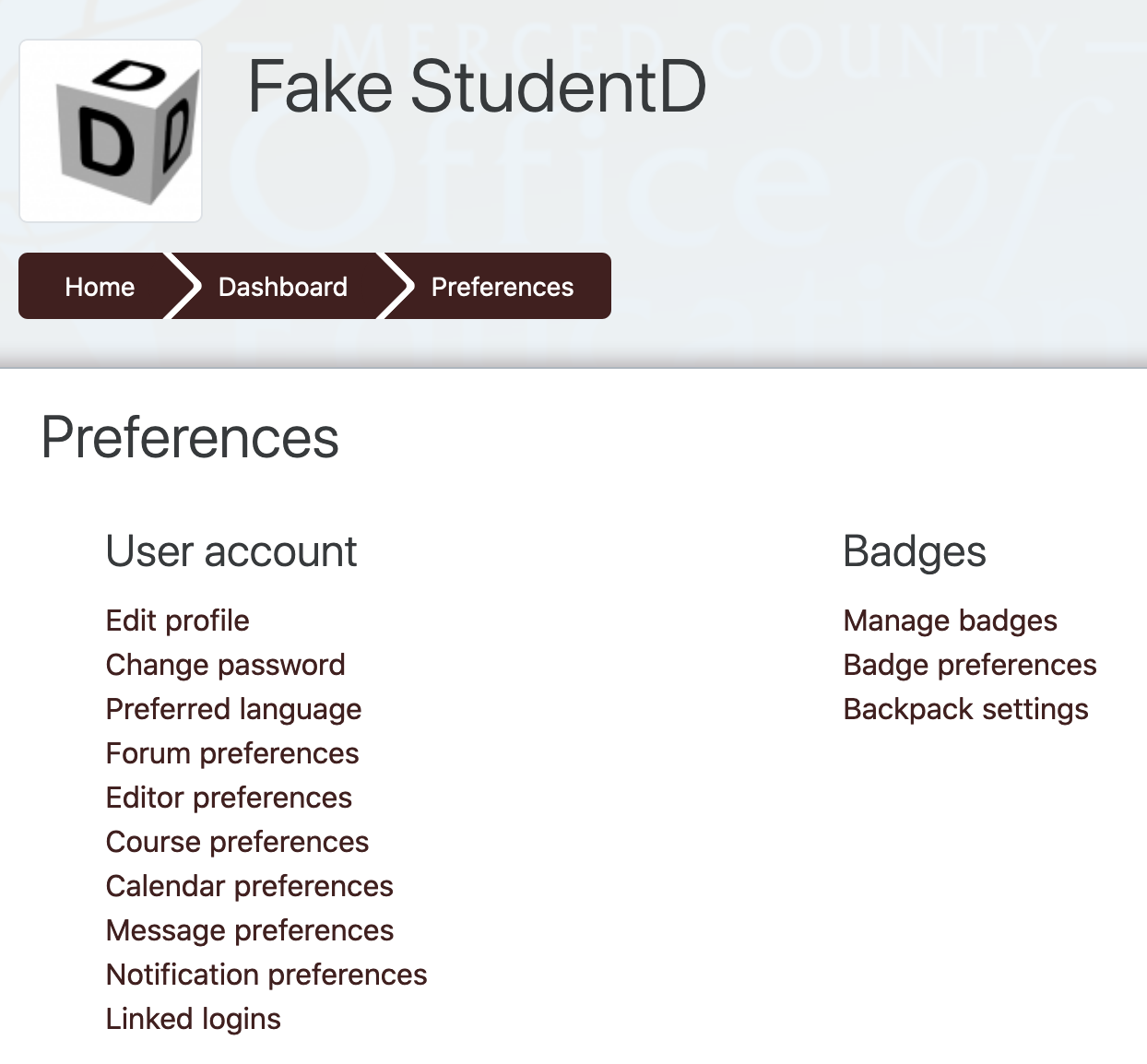The image size is (1147, 1064).
Task: Go to Home in breadcrumb
Action: coord(100,287)
